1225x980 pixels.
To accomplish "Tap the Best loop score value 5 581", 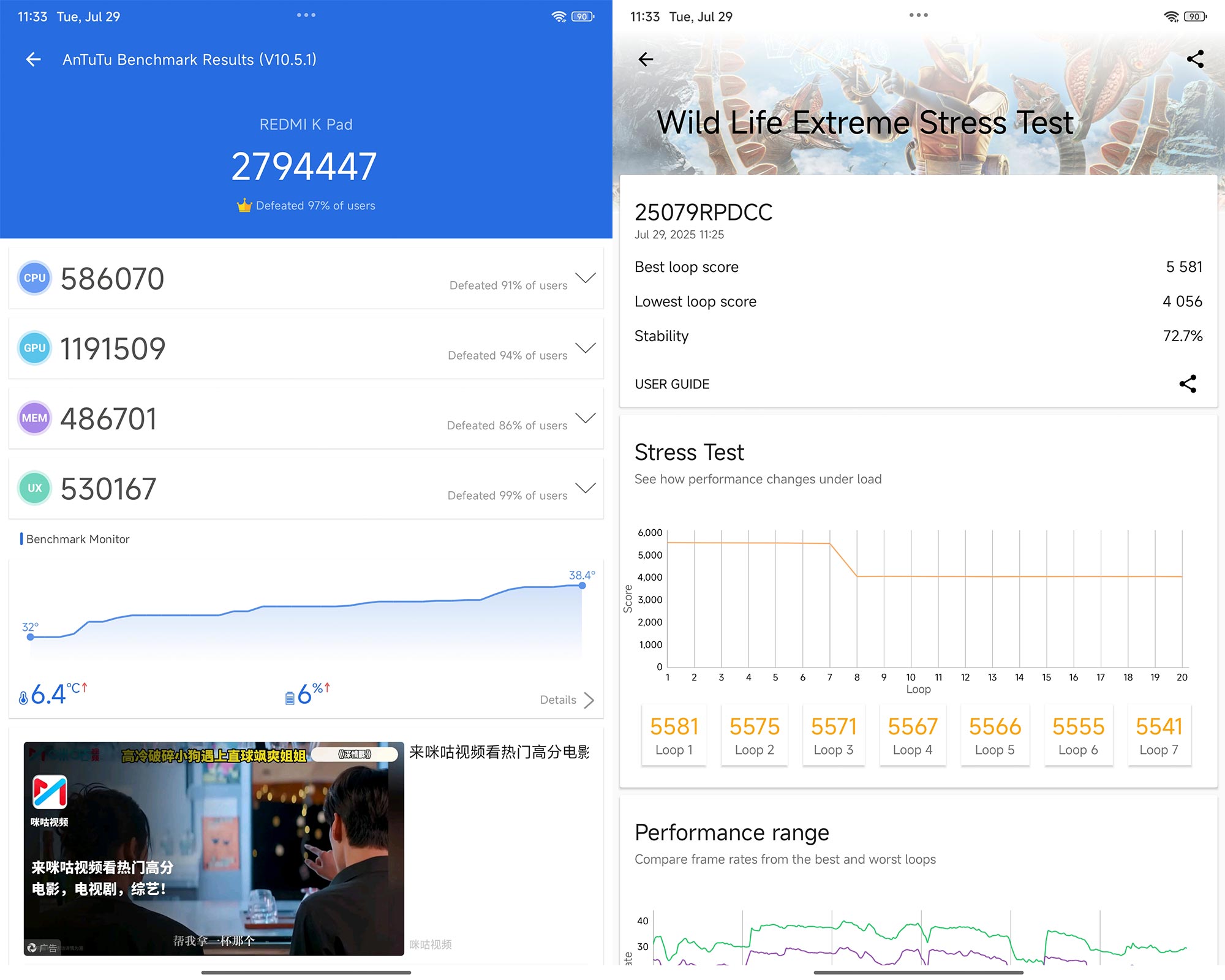I will (x=1184, y=267).
